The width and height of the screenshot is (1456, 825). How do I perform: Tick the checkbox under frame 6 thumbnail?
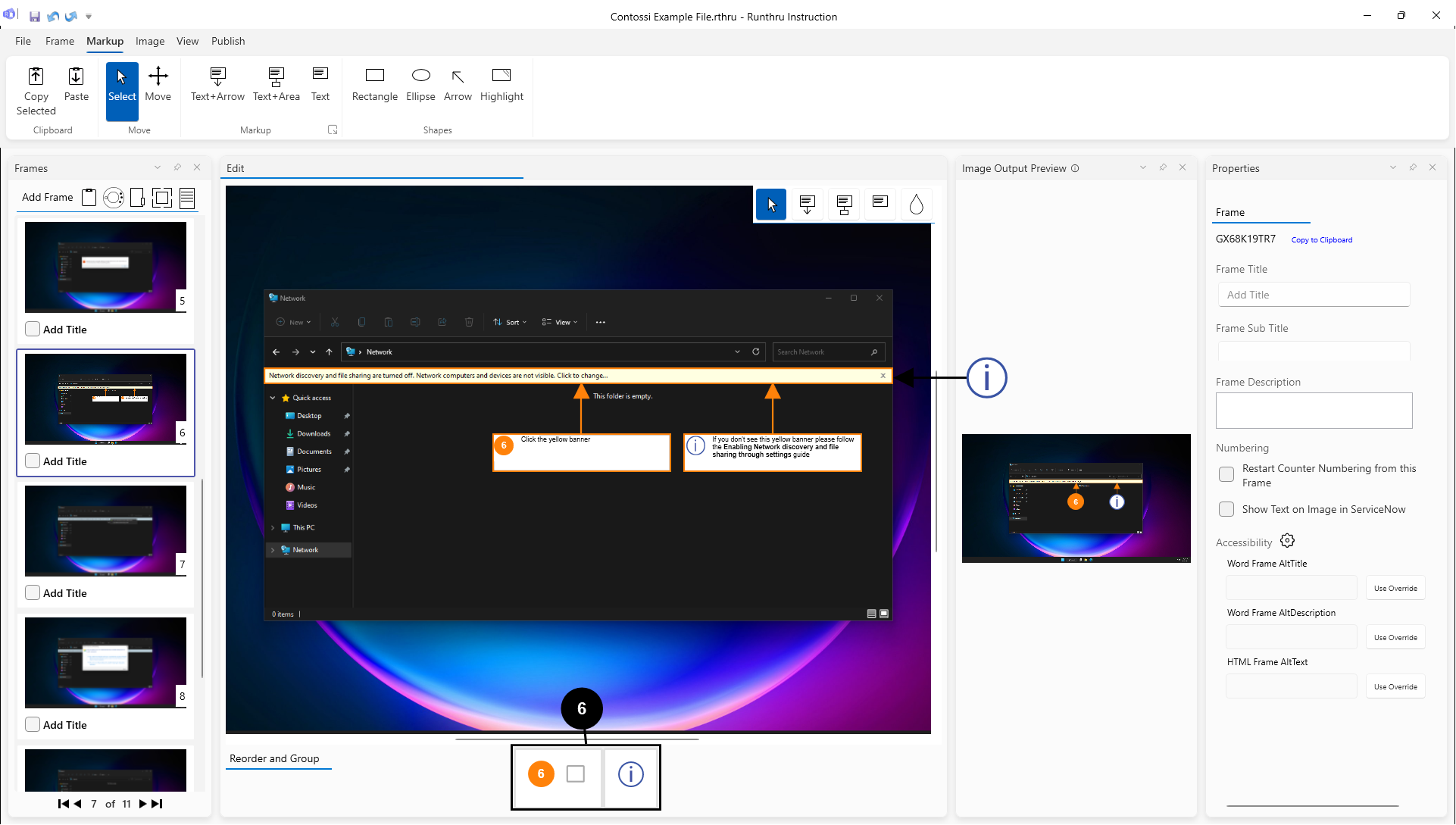tap(33, 461)
